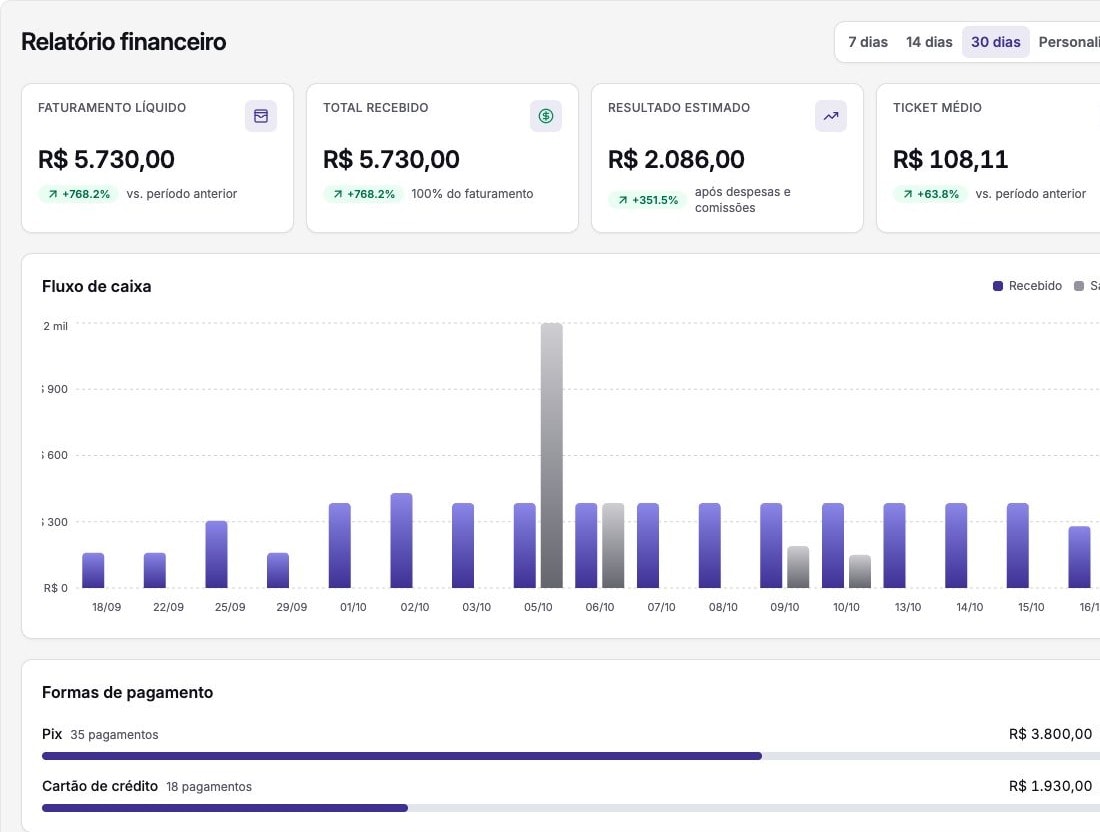Screen dimensions: 1100x832
Task: Click the Relatório financeiro page title
Action: click(x=123, y=42)
